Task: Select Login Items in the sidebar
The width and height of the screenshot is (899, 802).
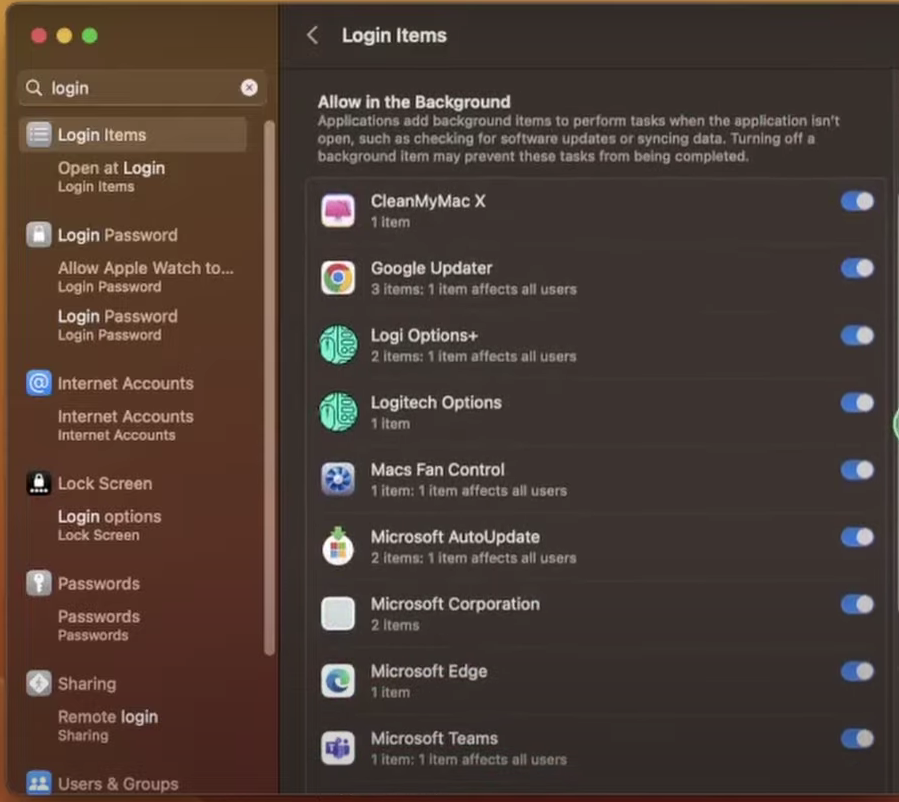Action: click(134, 135)
